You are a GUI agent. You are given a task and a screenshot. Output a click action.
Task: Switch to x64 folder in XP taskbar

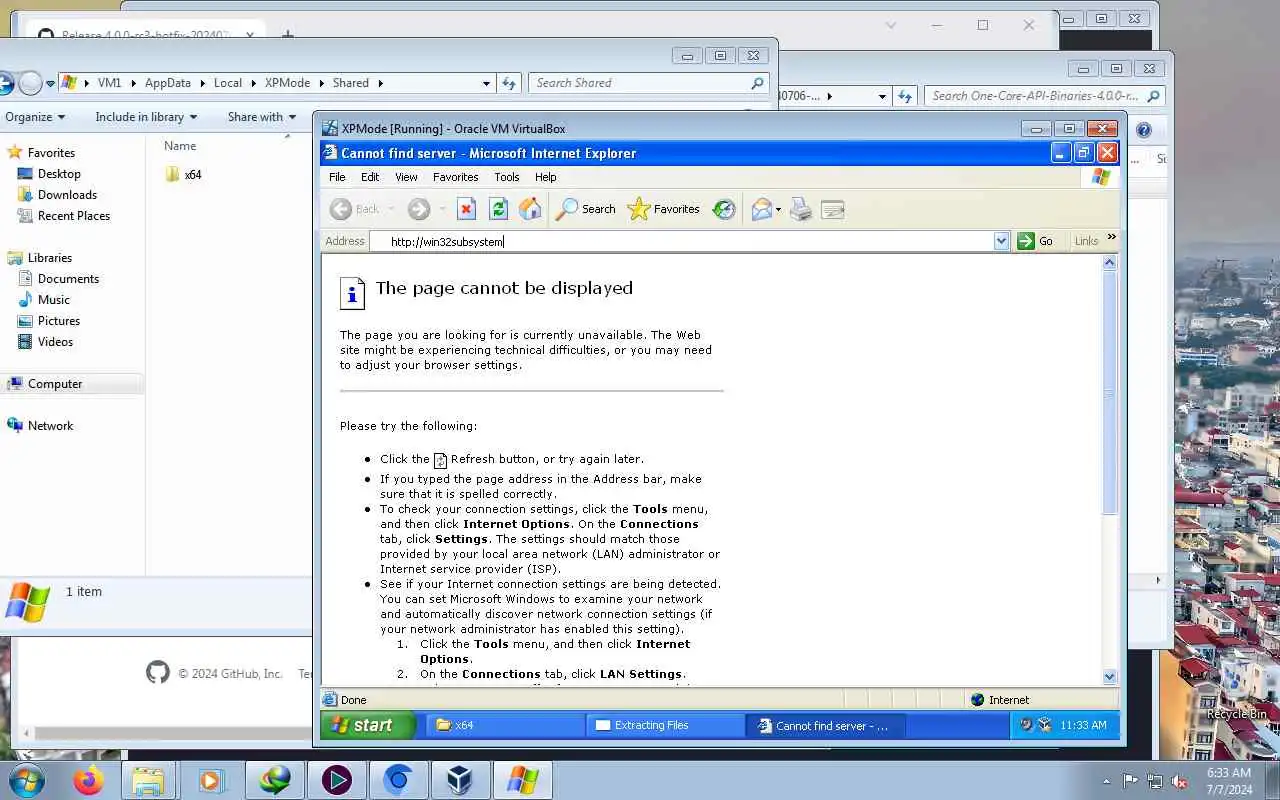[505, 725]
